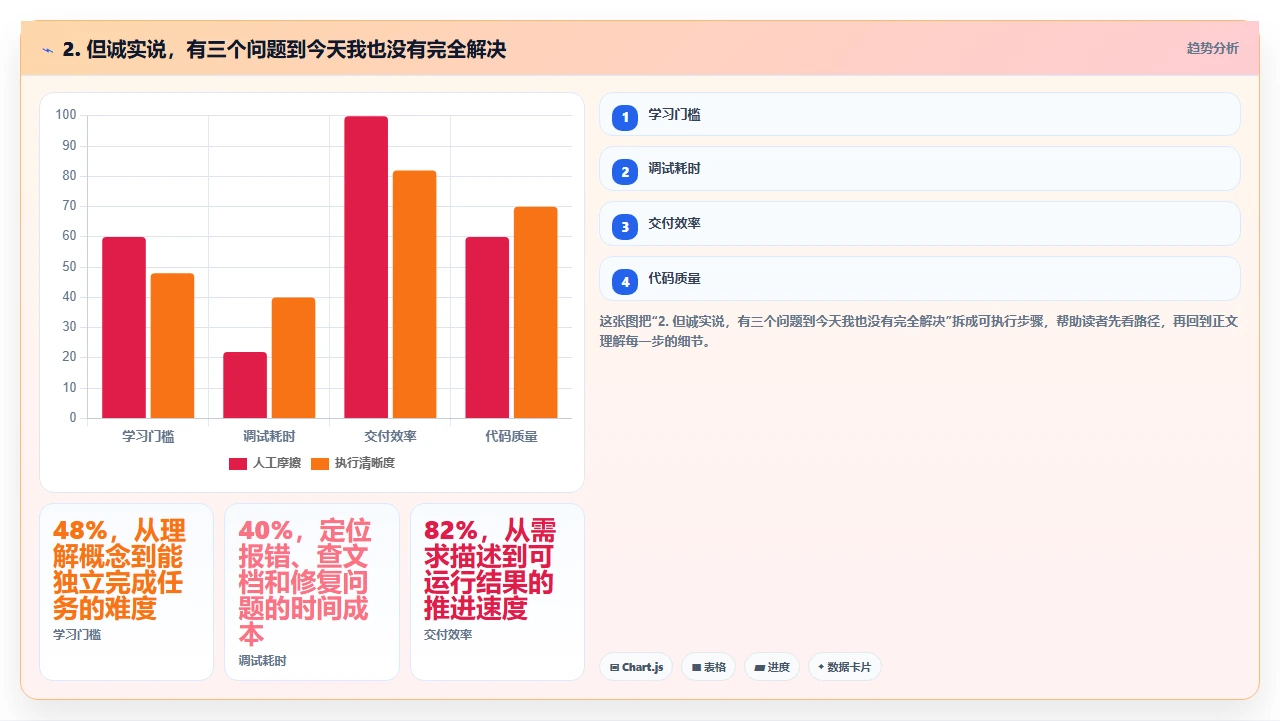
Task: Click the 交付效率 x-axis label
Action: pos(390,436)
